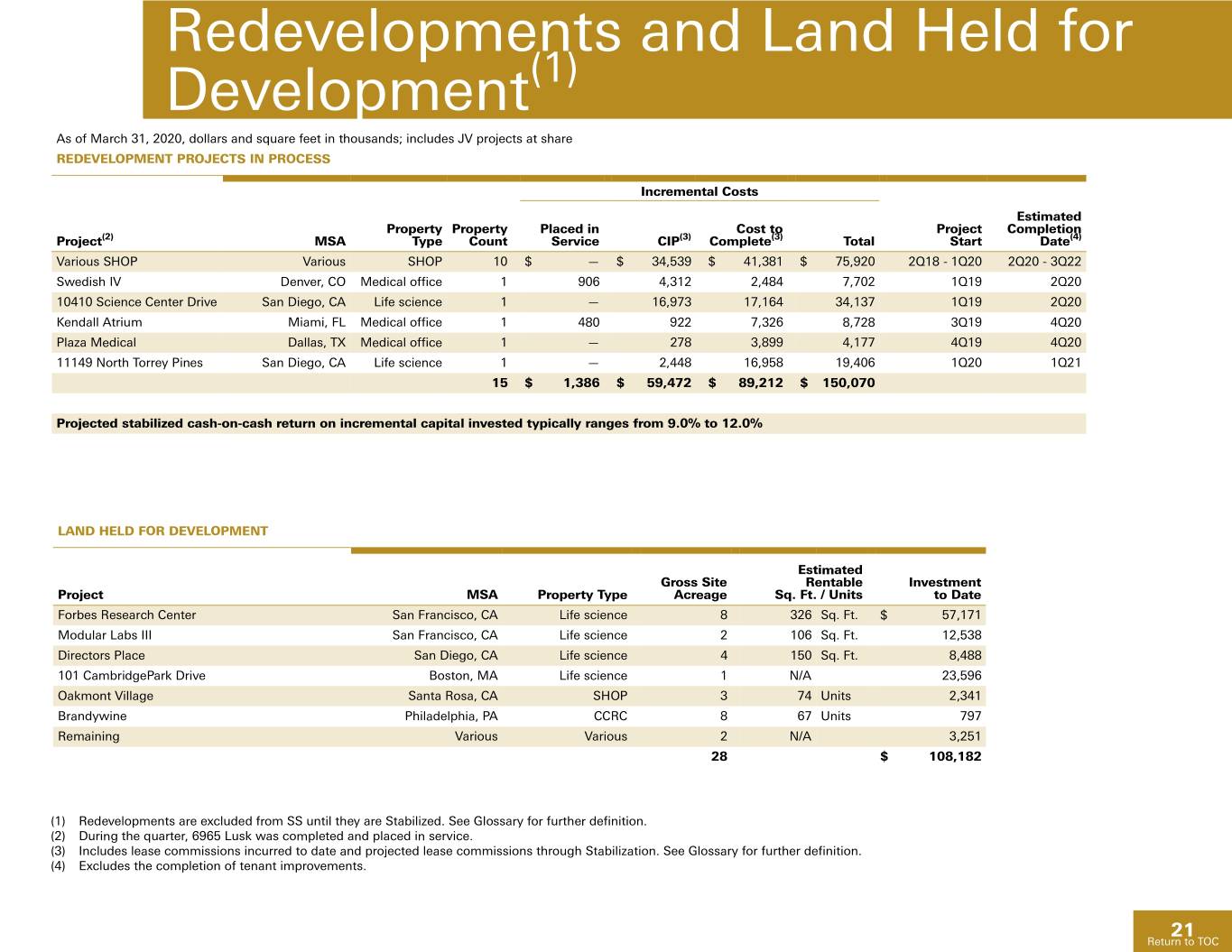The height and width of the screenshot is (952, 1232).
Task: Click the total 150,070 cell
Action: pyautogui.click(x=848, y=383)
